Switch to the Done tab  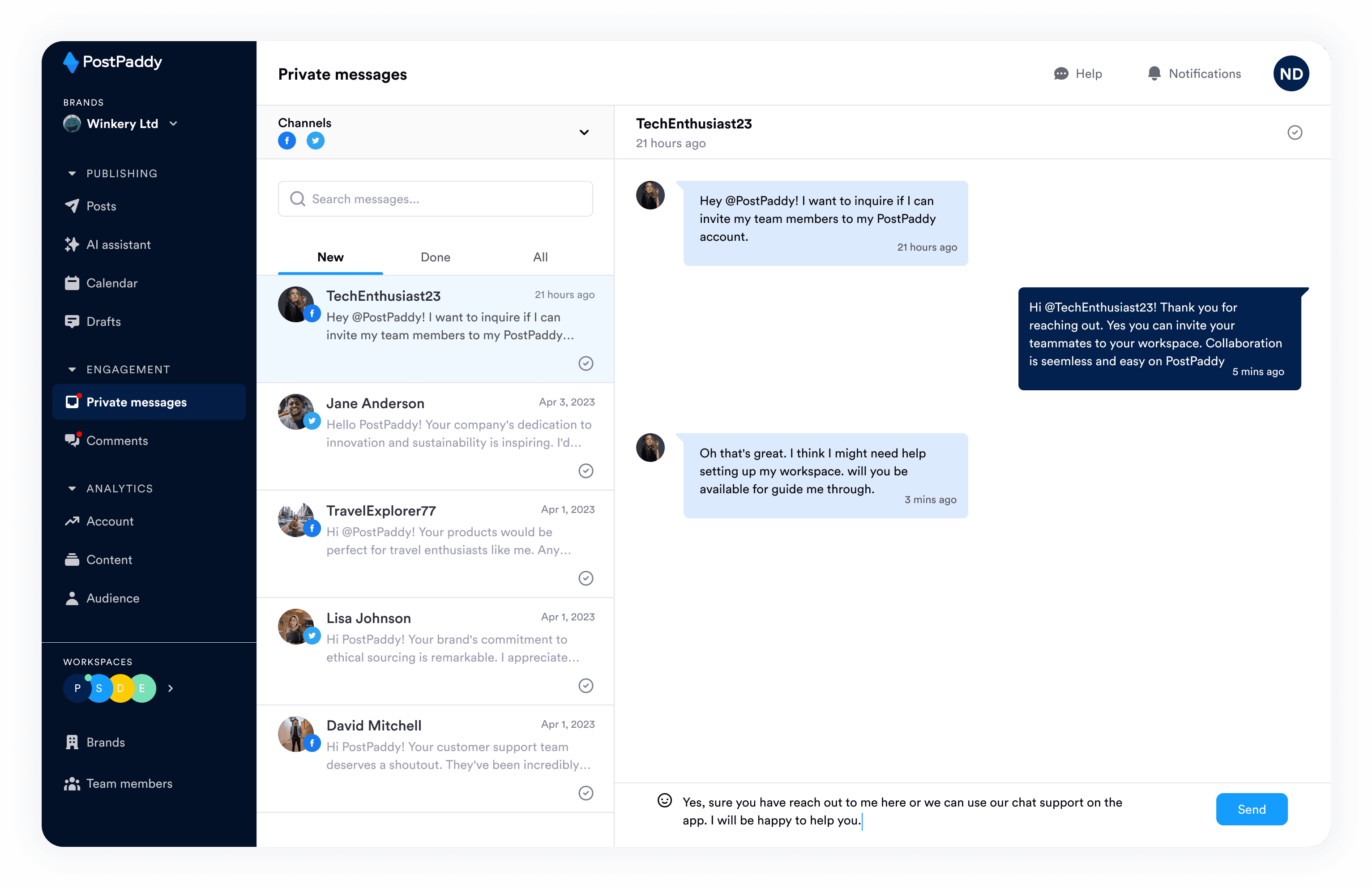(x=435, y=257)
